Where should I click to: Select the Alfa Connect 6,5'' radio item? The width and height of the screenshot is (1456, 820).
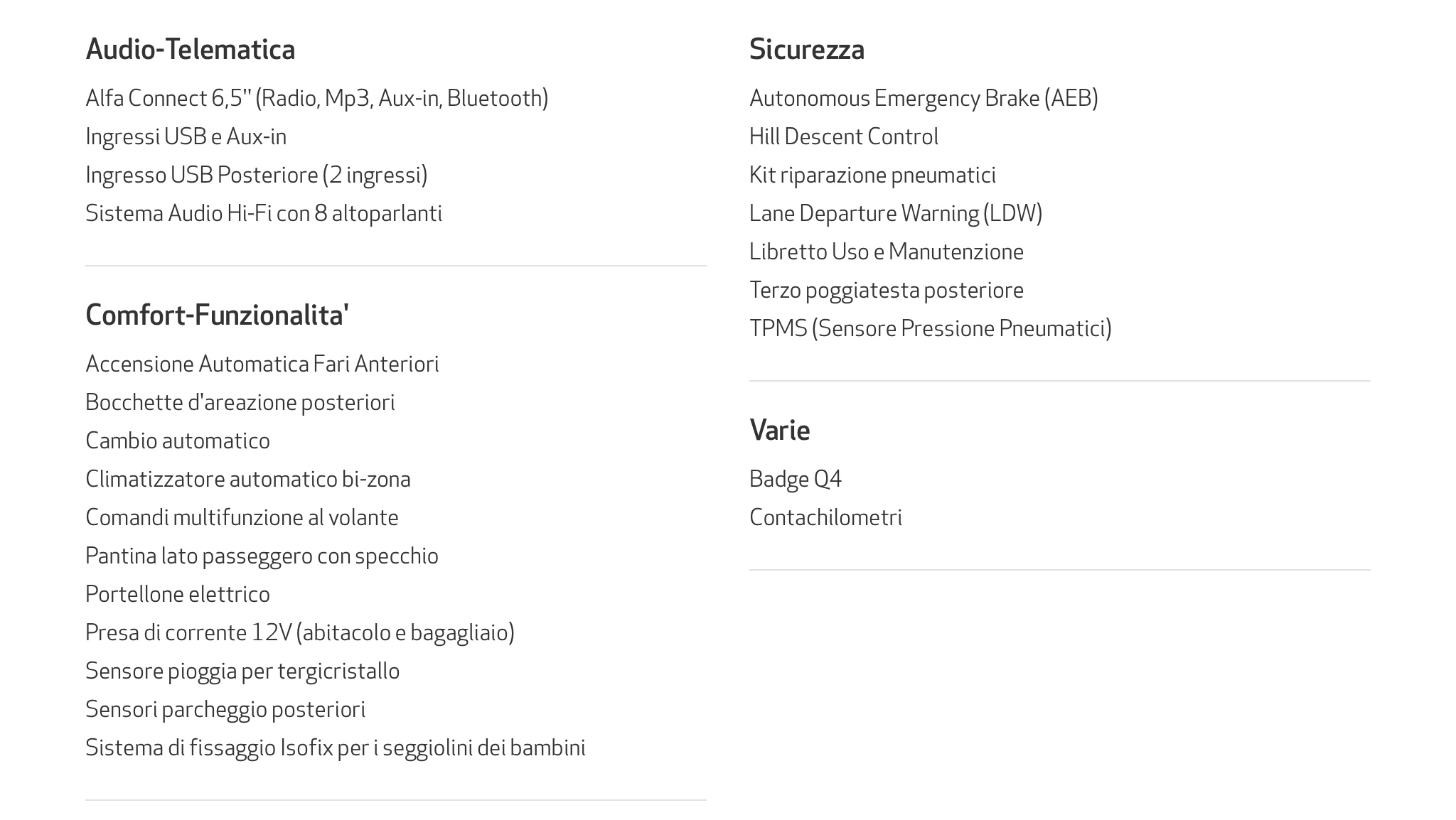click(317, 98)
